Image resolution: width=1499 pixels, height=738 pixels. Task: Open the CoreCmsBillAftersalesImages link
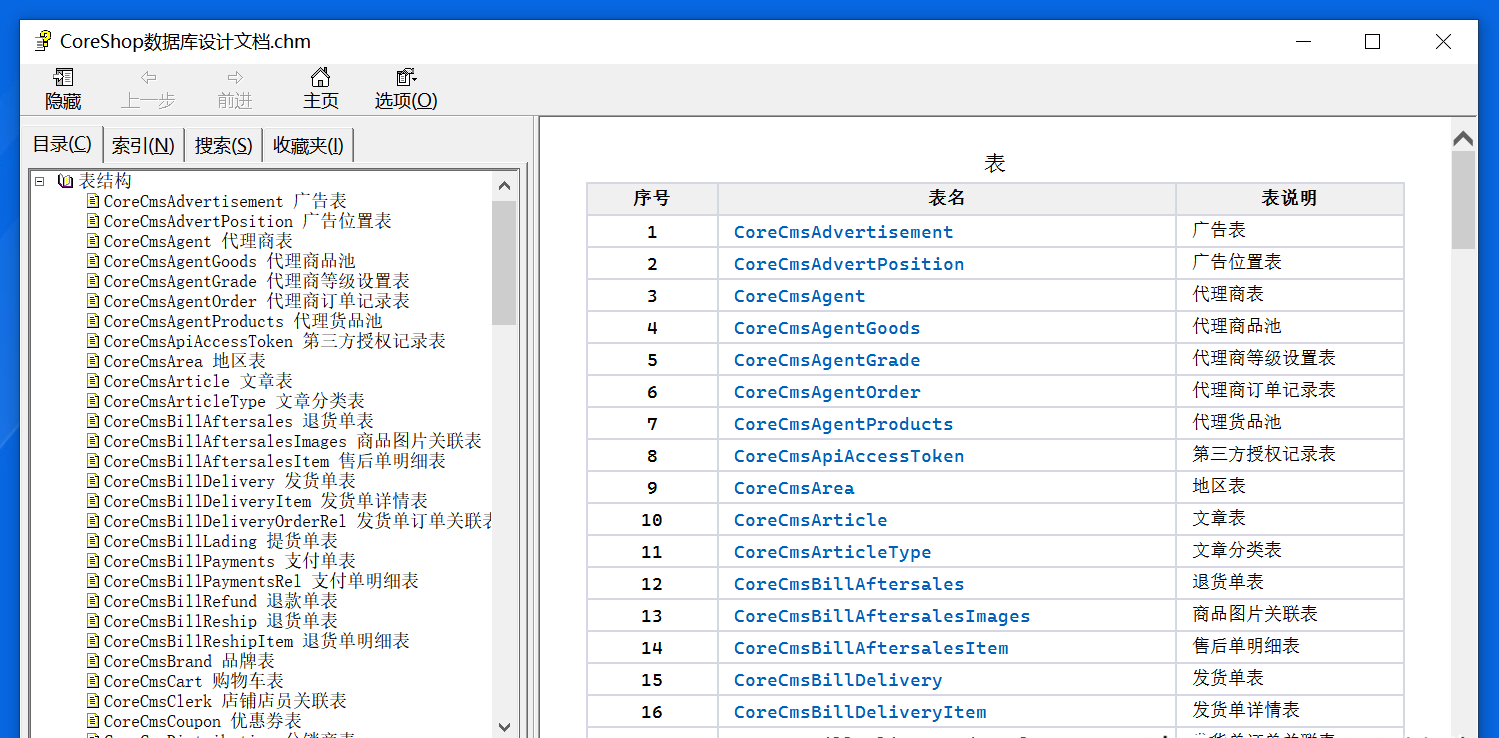pos(882,616)
